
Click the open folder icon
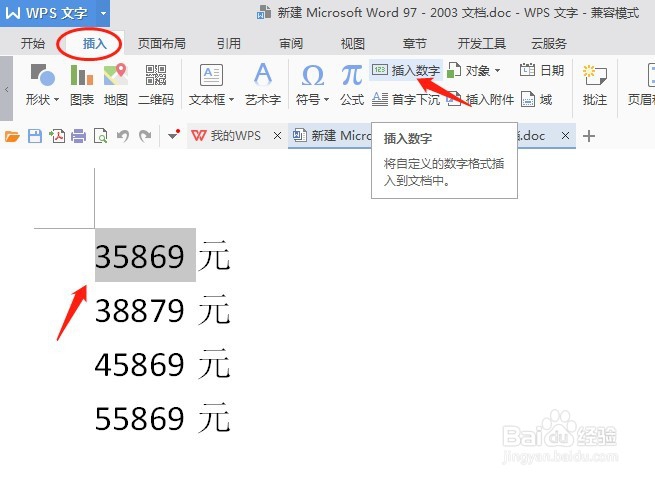tap(12, 136)
